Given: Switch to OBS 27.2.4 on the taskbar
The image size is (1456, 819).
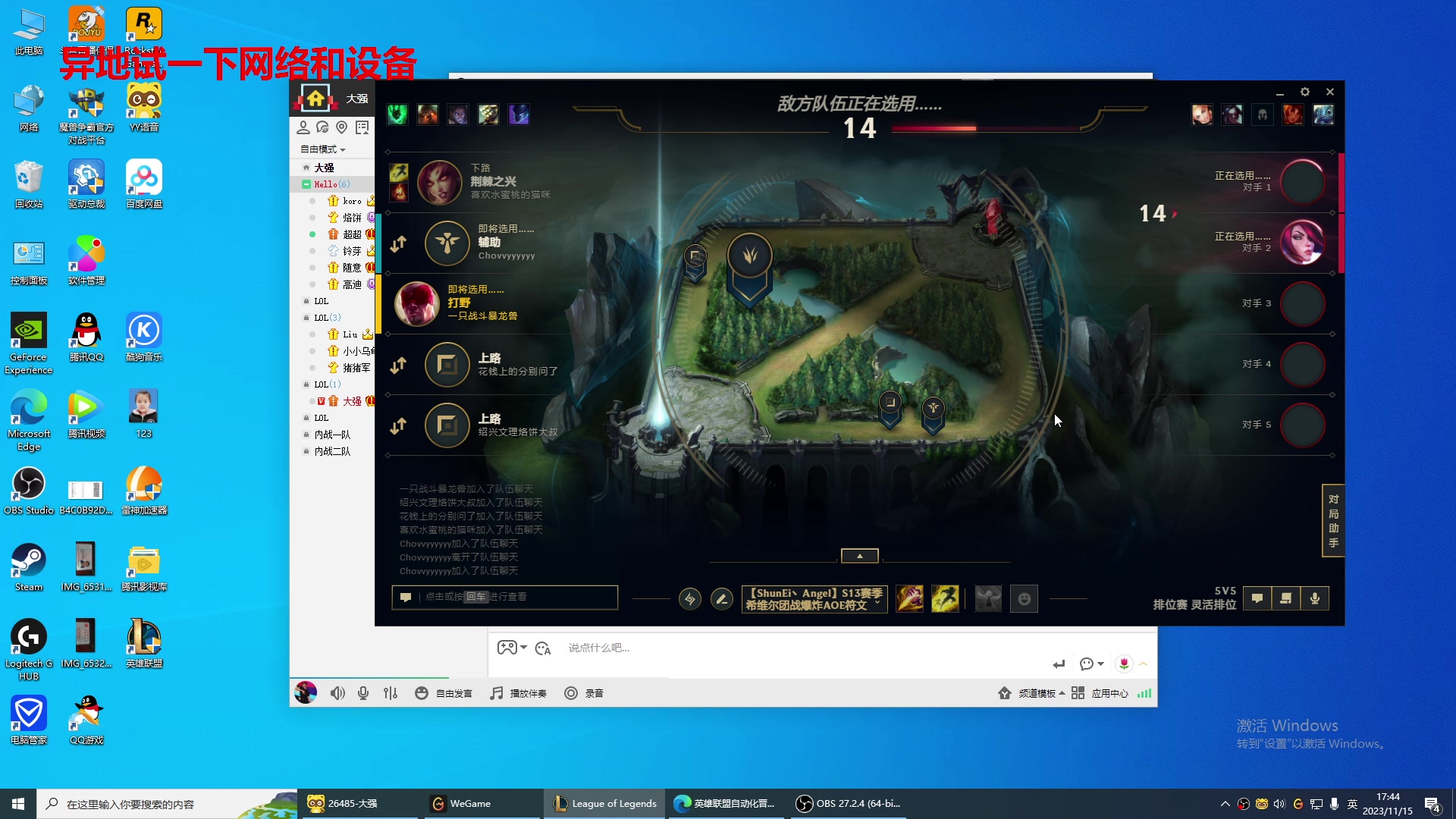Looking at the screenshot, I should 847,804.
